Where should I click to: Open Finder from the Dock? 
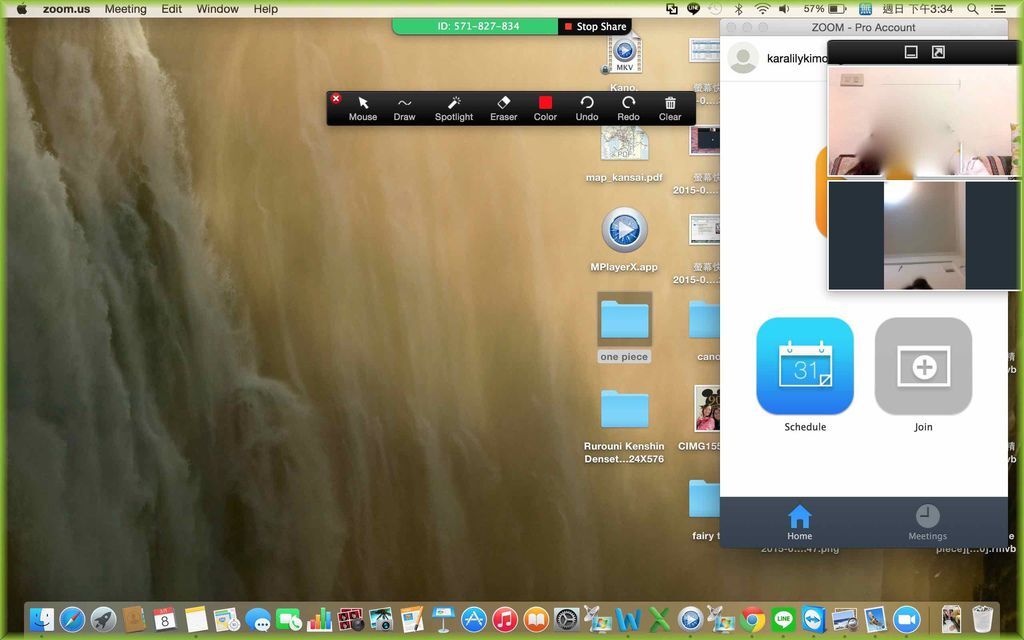(42, 618)
